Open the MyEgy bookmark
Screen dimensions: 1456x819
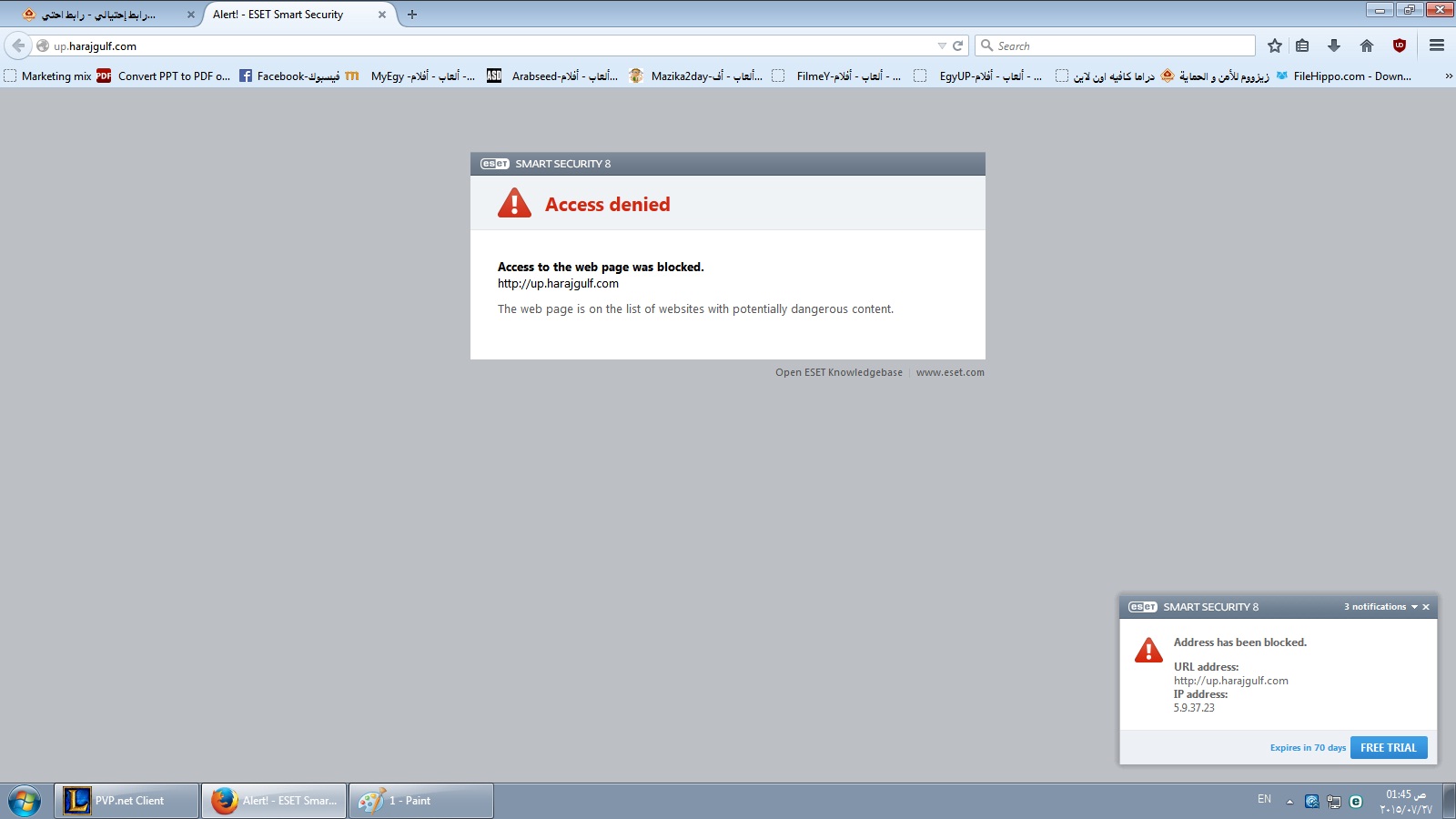pos(410,76)
